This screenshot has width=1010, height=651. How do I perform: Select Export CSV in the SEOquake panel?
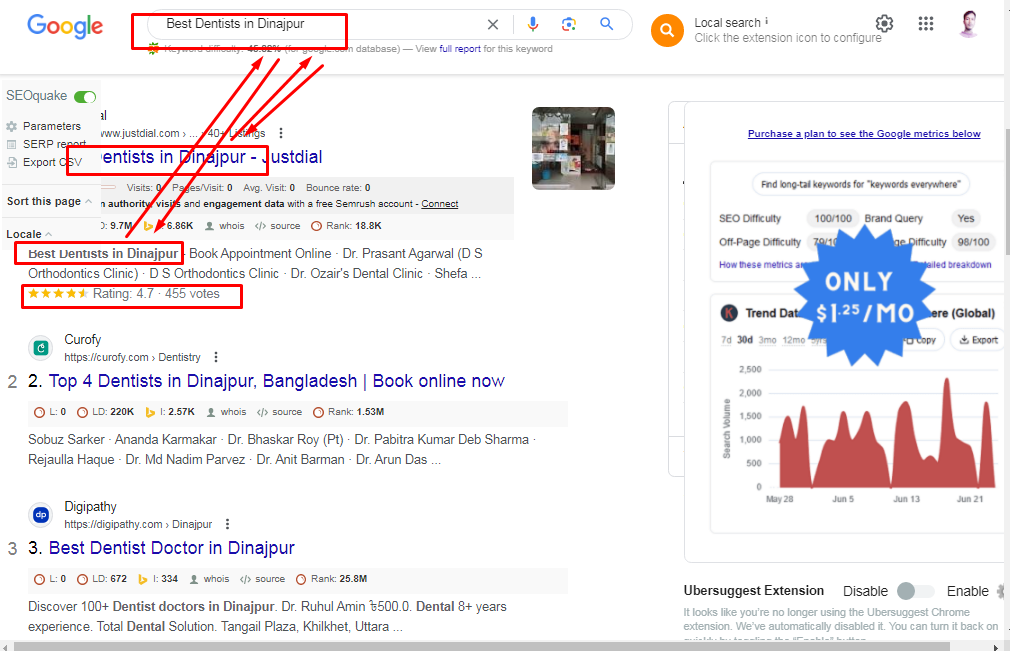point(44,162)
